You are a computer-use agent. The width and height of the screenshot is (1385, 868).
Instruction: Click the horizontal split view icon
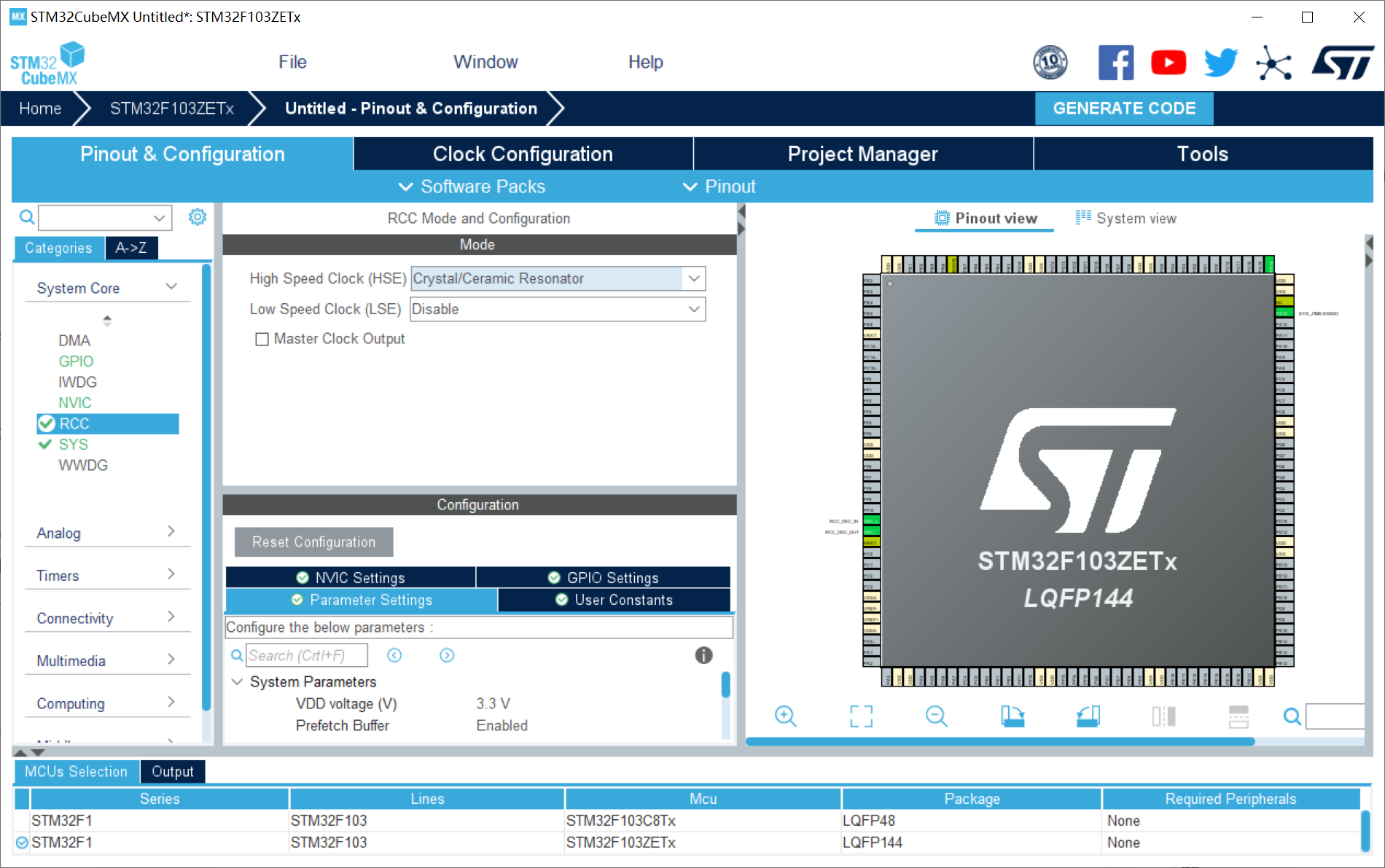tap(1238, 716)
